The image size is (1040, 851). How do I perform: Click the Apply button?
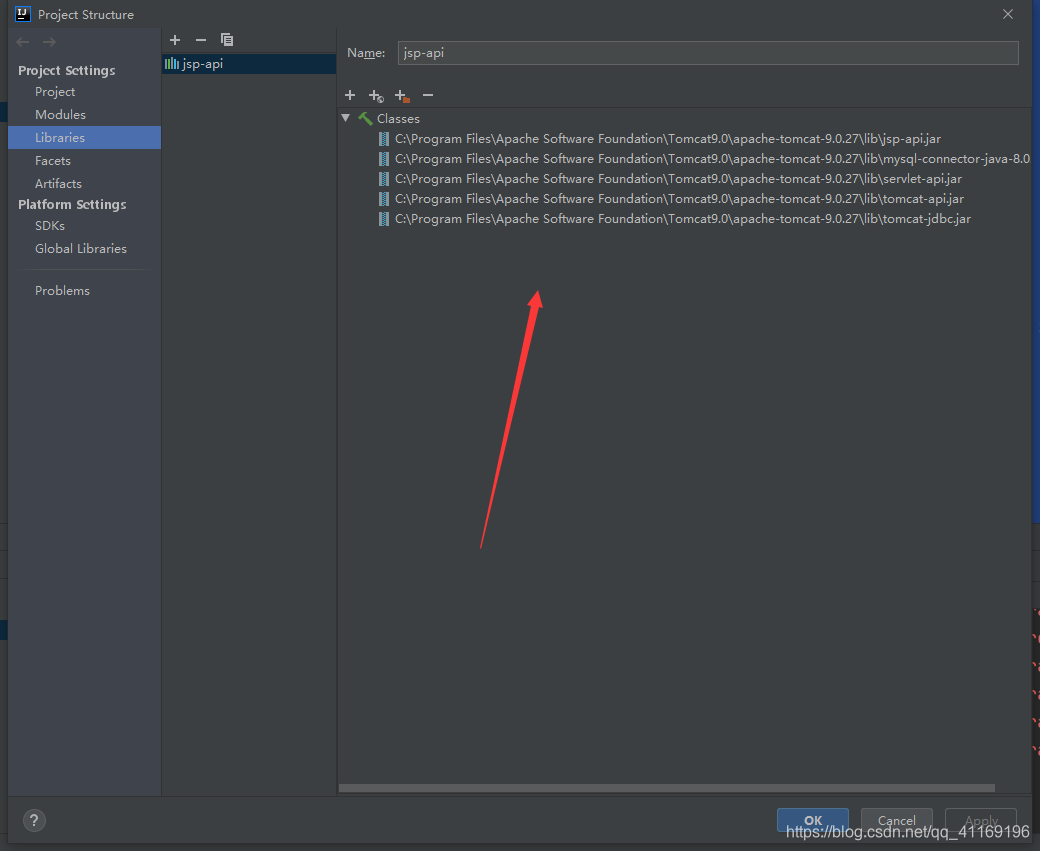click(x=981, y=820)
